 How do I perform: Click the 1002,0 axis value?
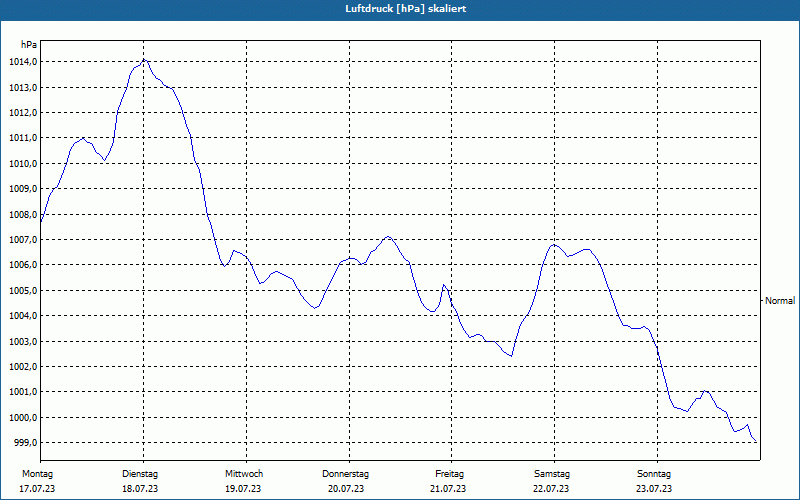pyautogui.click(x=23, y=366)
